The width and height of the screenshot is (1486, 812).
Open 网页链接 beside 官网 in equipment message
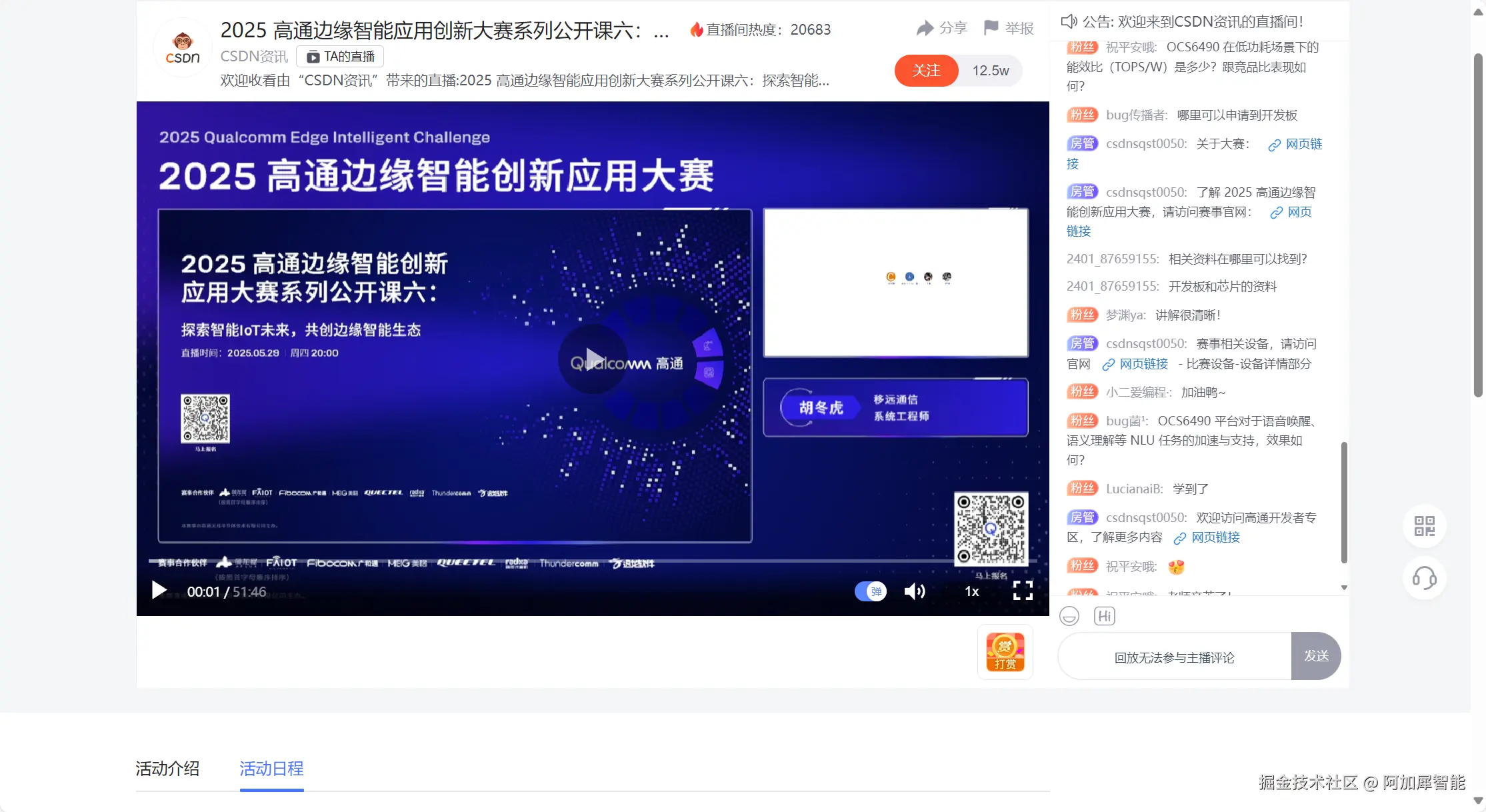click(x=1135, y=364)
